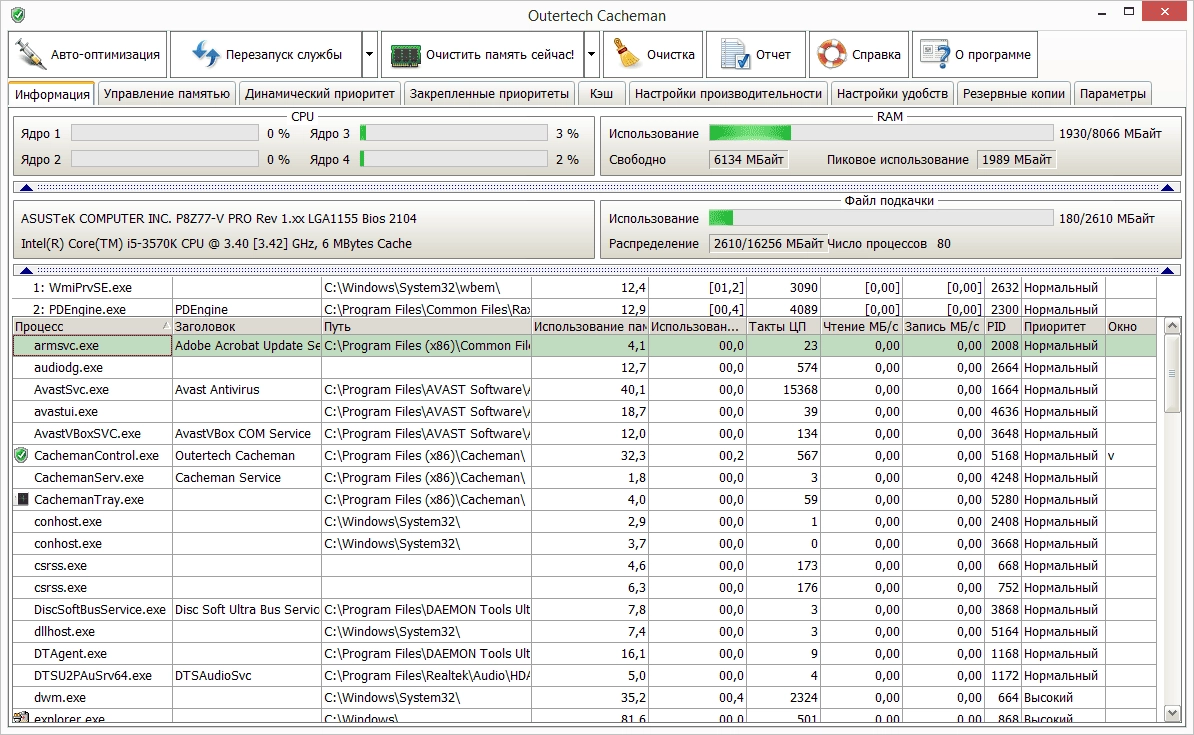Sort by the Путь column header
The image size is (1194, 735).
pyautogui.click(x=426, y=326)
